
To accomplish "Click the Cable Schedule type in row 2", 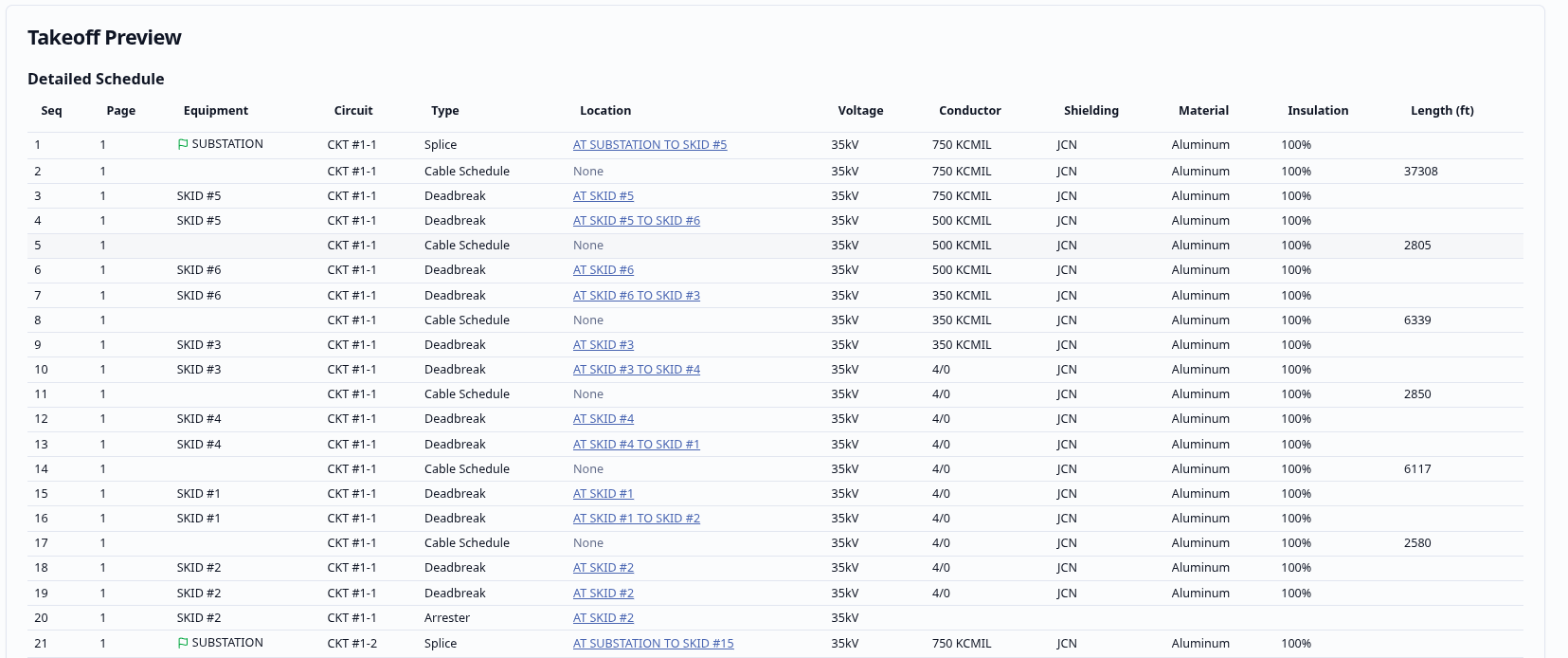I will pyautogui.click(x=467, y=172).
